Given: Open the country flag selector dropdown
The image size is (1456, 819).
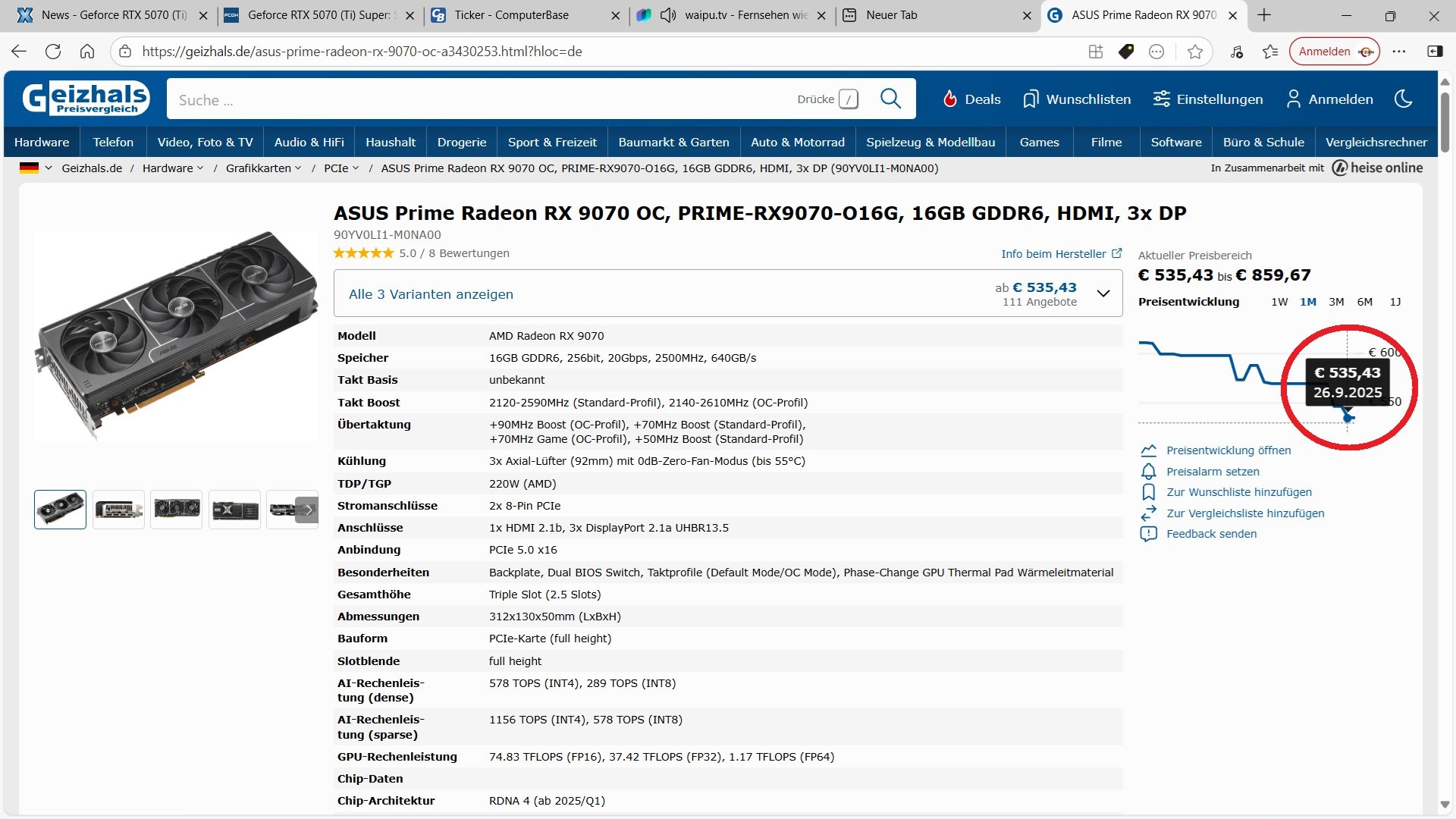Looking at the screenshot, I should coord(36,168).
